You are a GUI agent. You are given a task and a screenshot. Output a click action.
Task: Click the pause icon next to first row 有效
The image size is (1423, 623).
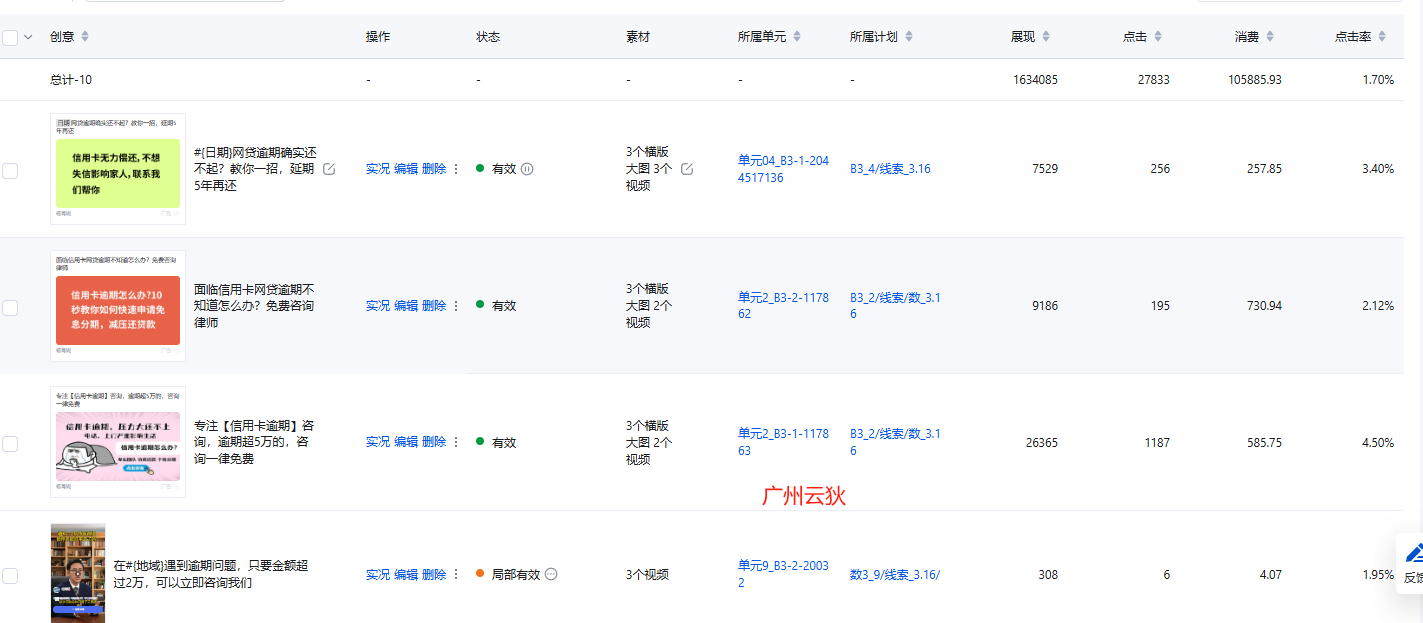click(527, 169)
